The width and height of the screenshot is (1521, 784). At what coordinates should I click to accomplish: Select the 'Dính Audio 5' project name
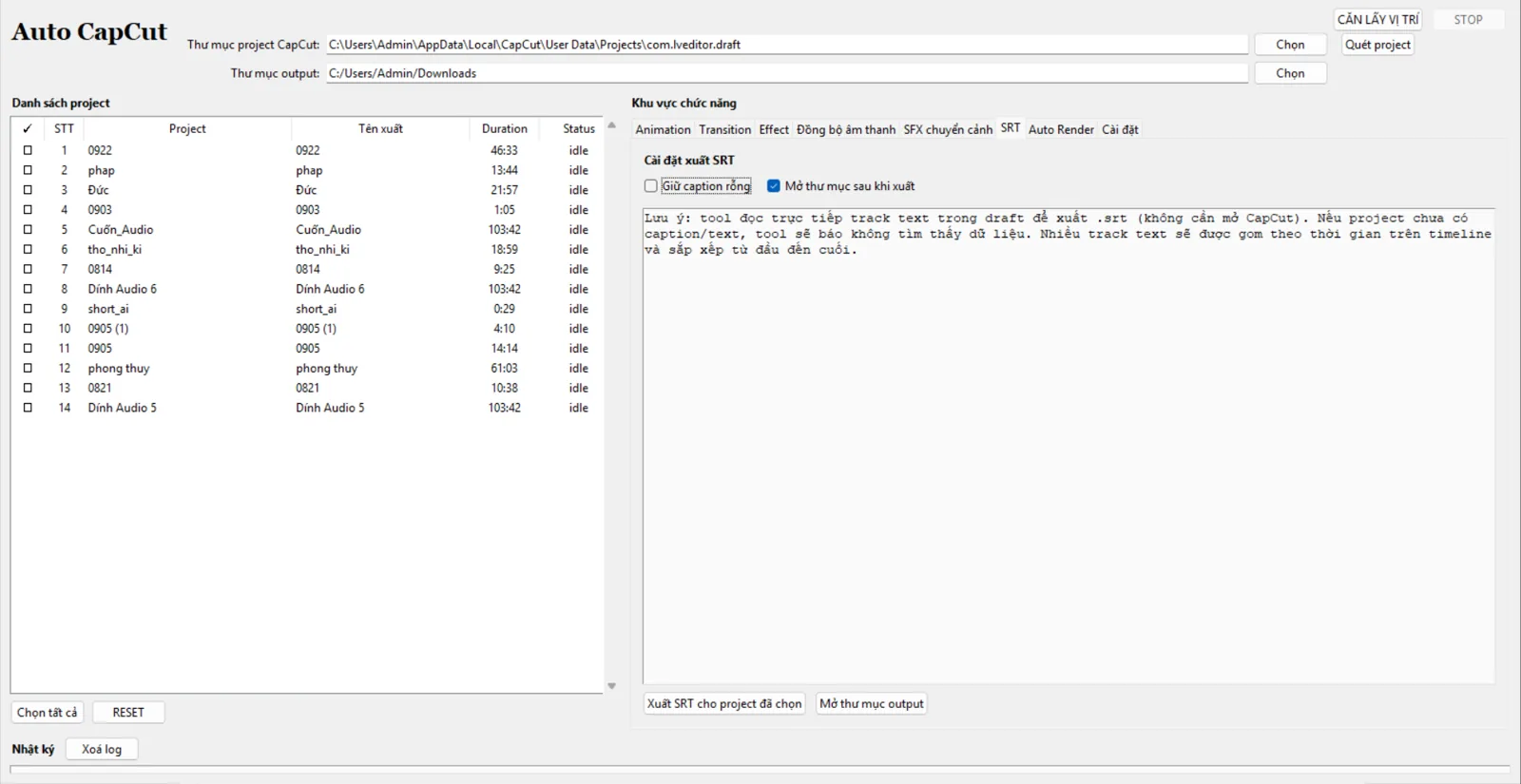pyautogui.click(x=123, y=408)
